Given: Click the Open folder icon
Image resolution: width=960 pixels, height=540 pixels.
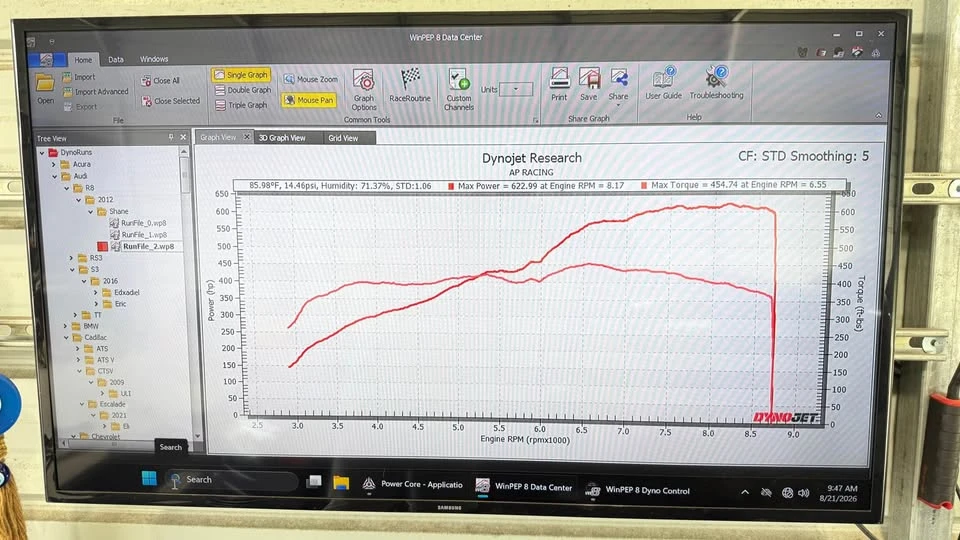Looking at the screenshot, I should coord(45,83).
